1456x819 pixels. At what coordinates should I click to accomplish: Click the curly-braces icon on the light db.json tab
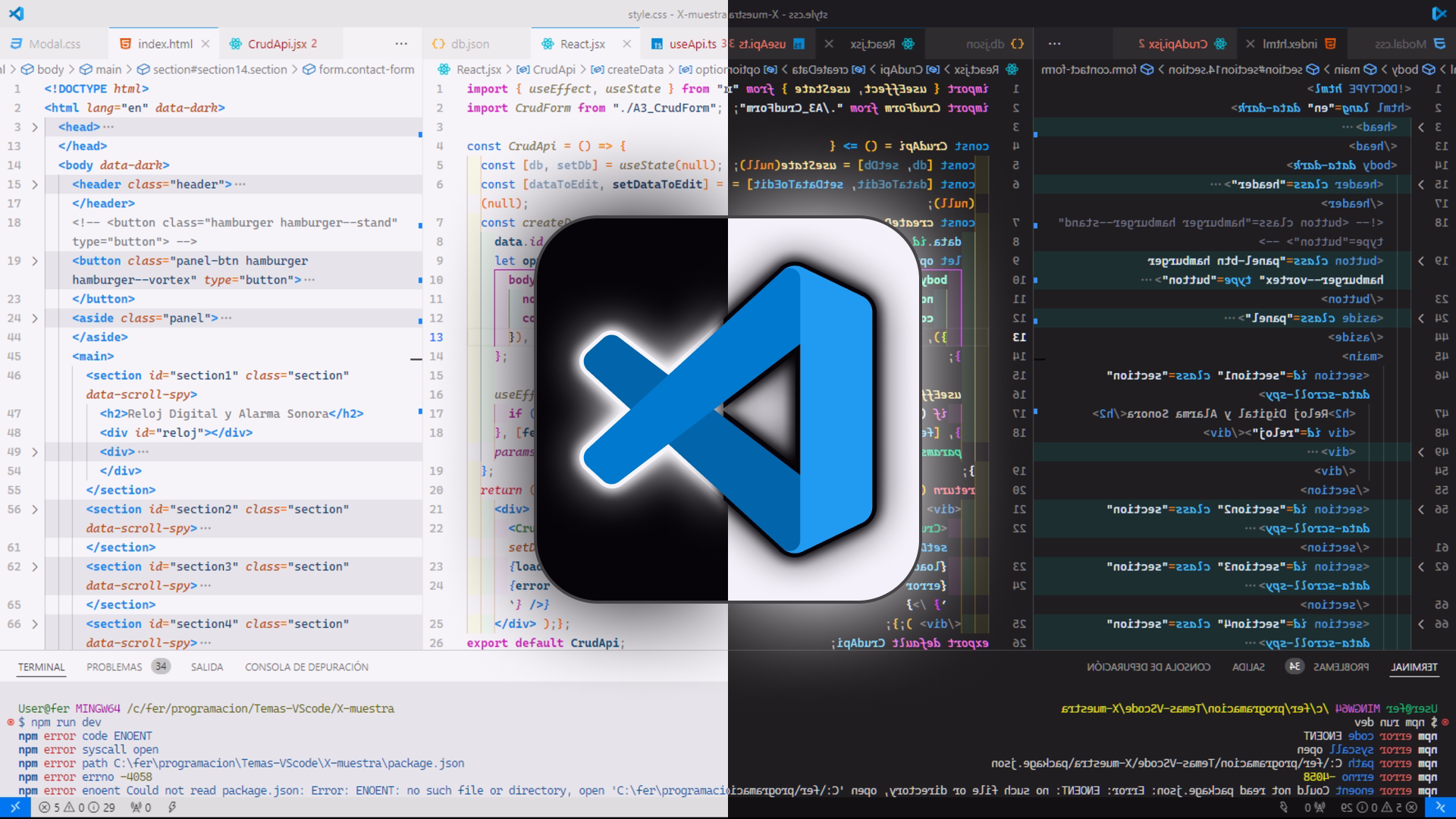438,44
